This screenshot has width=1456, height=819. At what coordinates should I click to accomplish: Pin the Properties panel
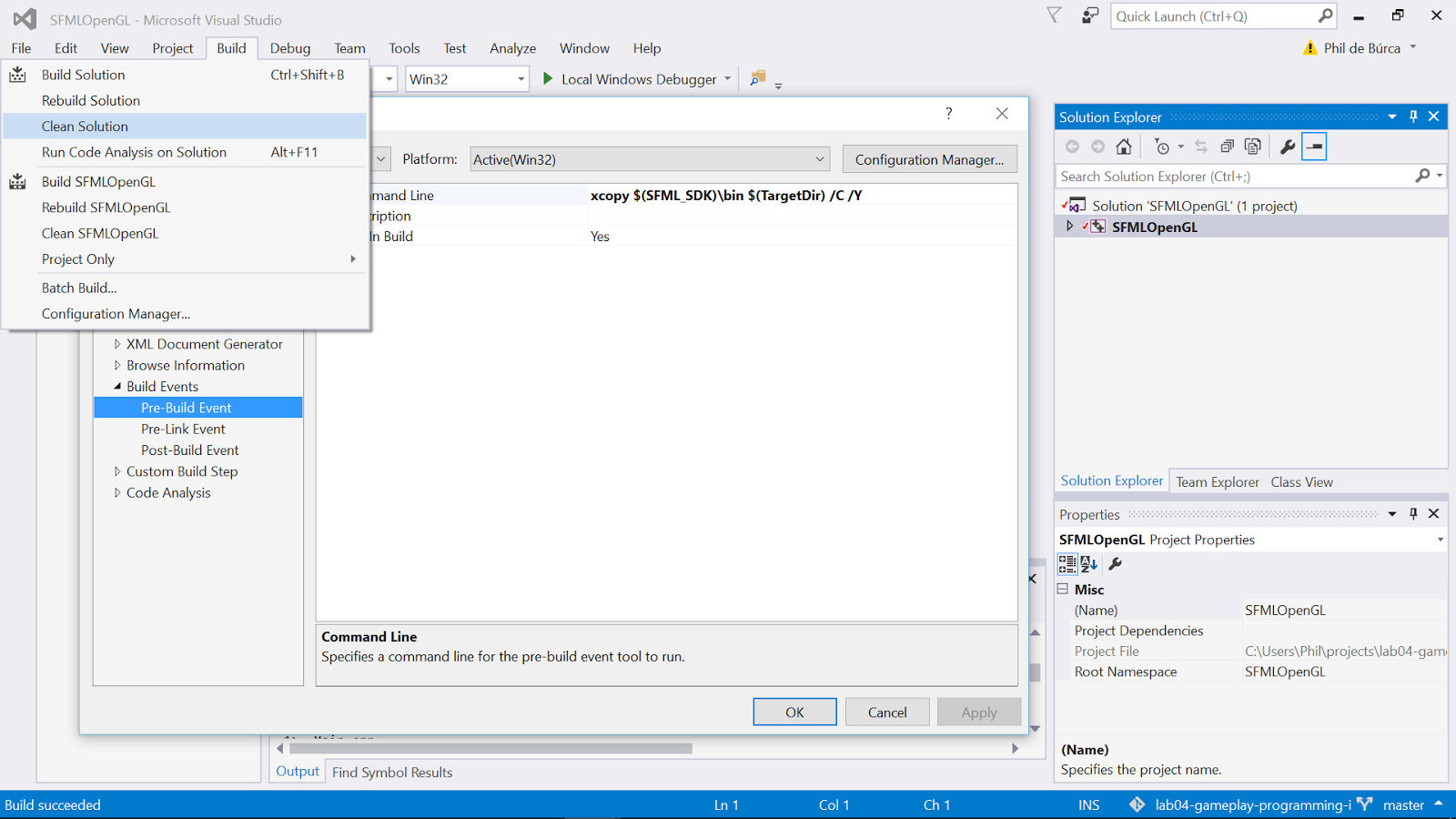pyautogui.click(x=1413, y=514)
